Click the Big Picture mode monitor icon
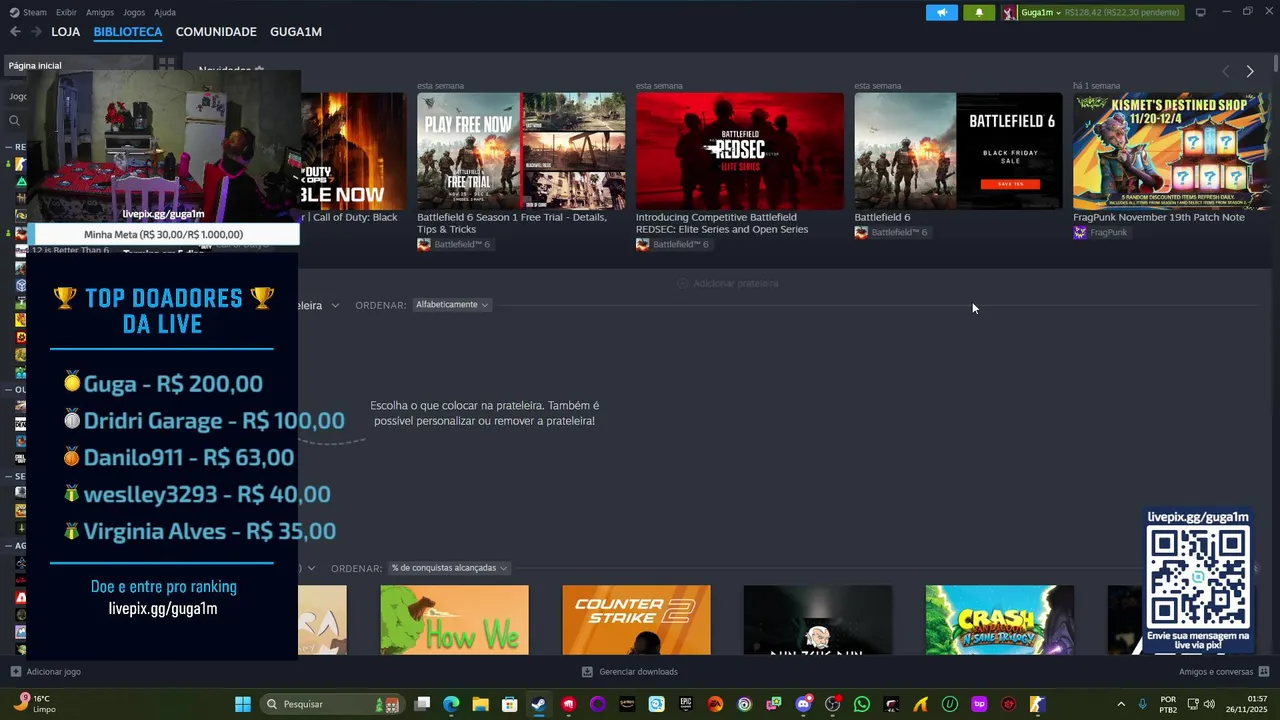1280x720 pixels. [x=1201, y=12]
